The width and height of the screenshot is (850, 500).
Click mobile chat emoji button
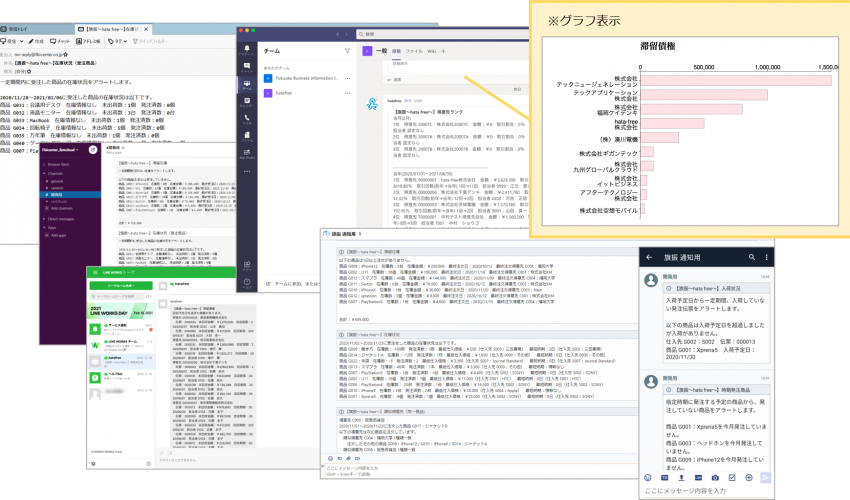point(648,478)
